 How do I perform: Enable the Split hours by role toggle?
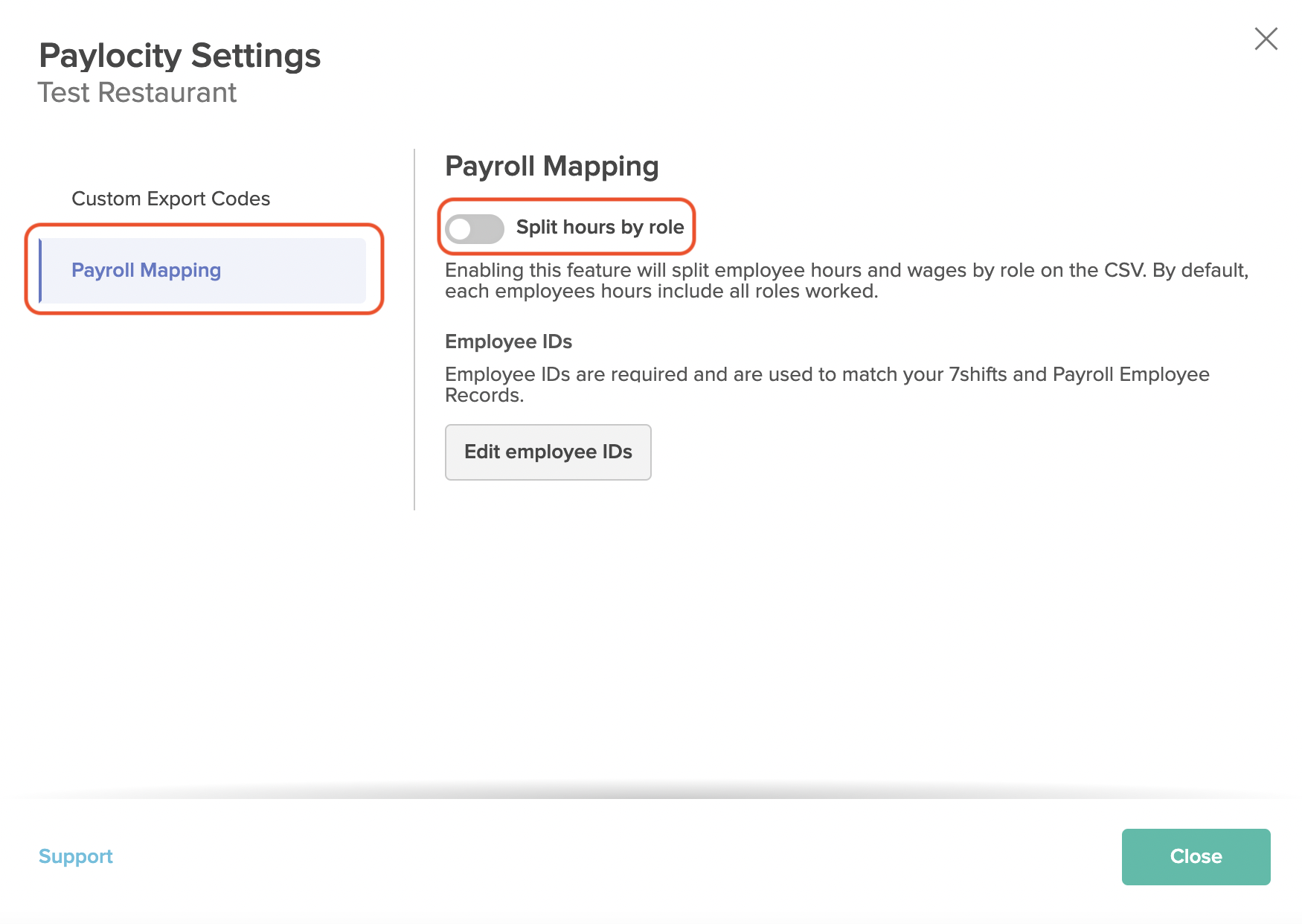click(475, 228)
